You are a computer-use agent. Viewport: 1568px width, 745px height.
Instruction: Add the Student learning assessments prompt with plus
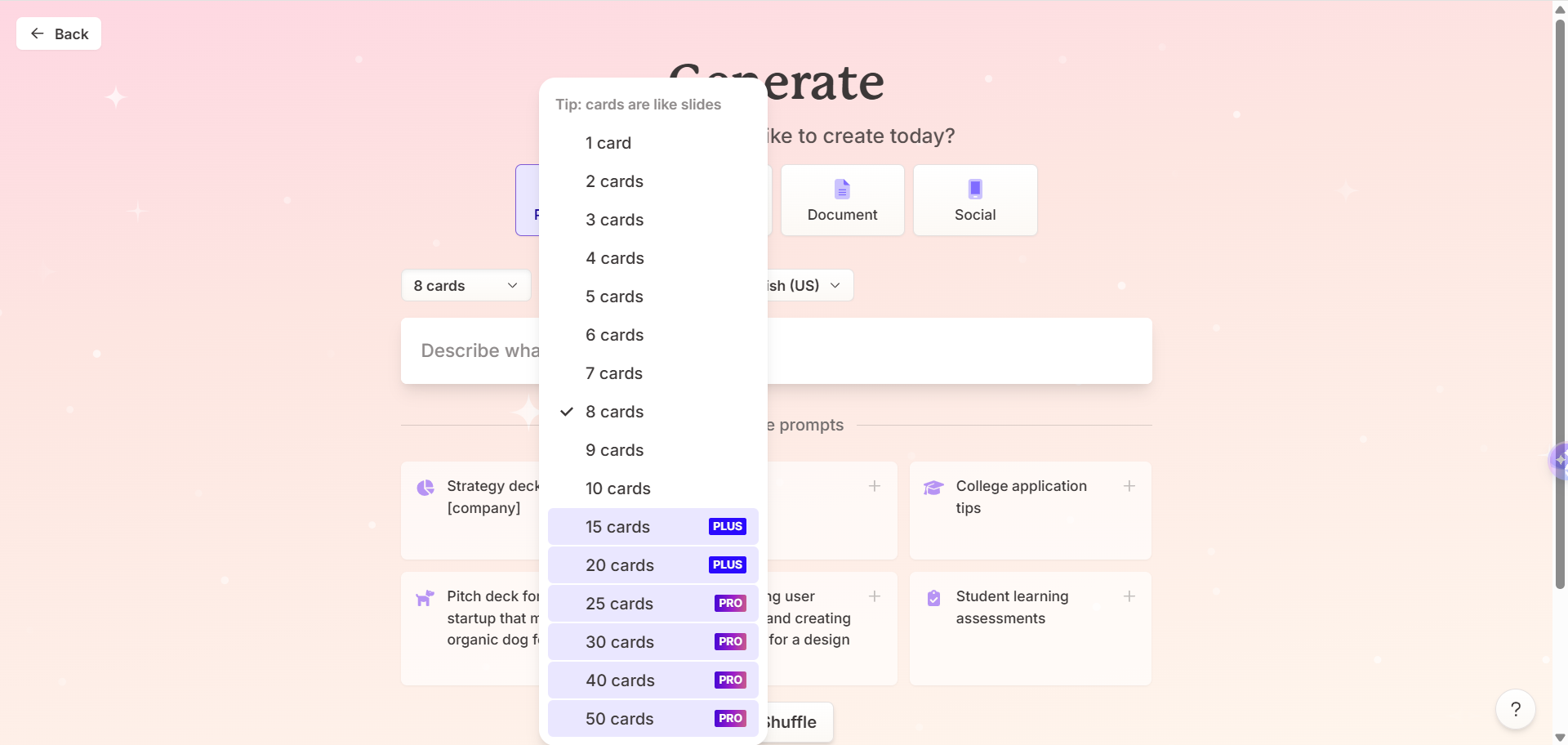1129,596
